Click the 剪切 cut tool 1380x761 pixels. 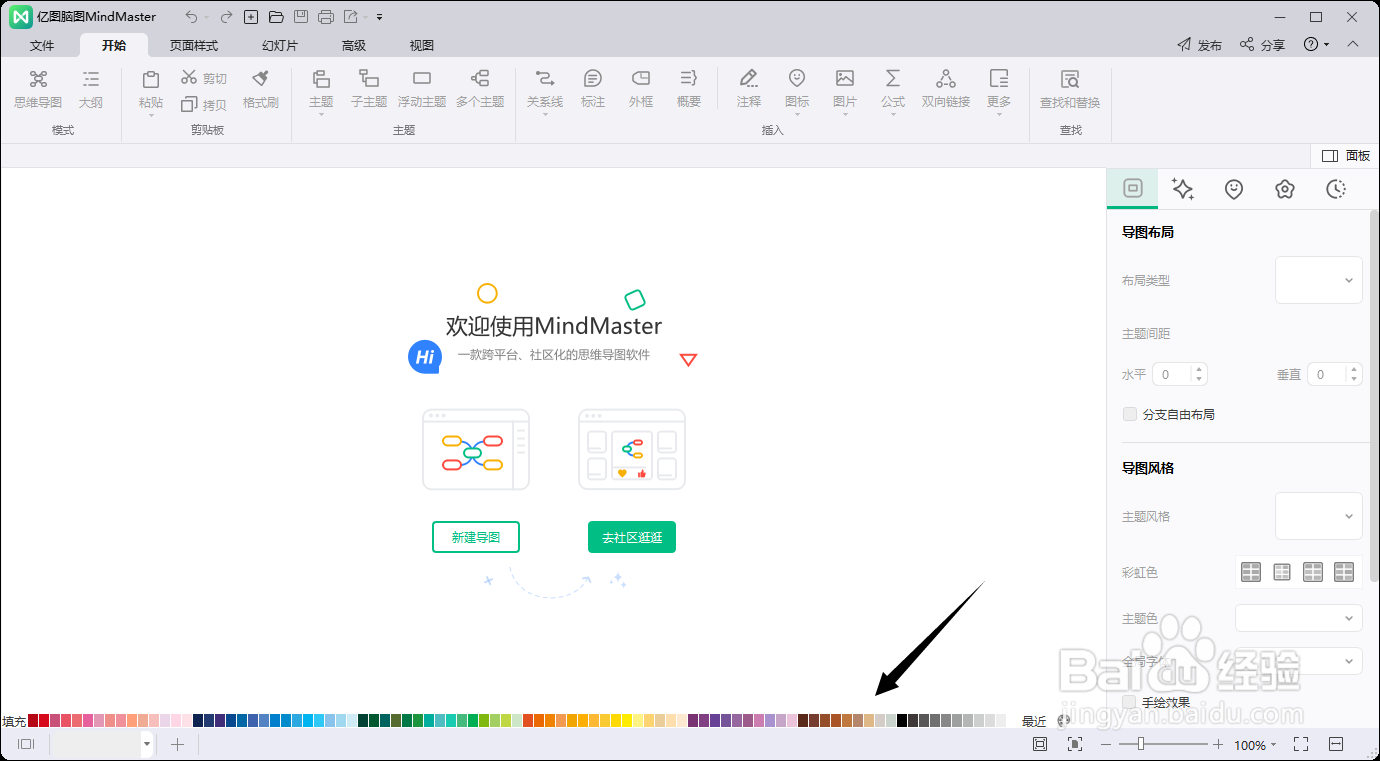(204, 78)
